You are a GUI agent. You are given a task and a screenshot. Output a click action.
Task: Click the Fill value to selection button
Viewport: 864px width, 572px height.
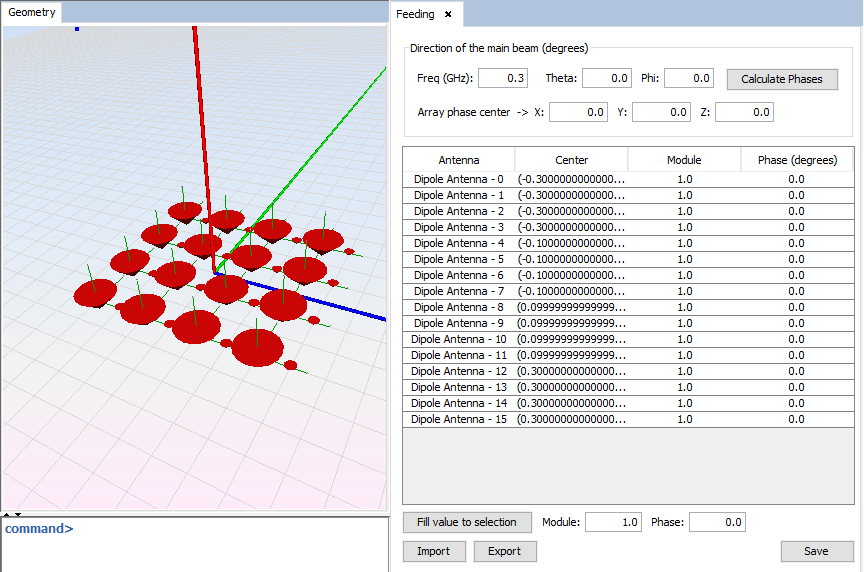[x=467, y=522]
